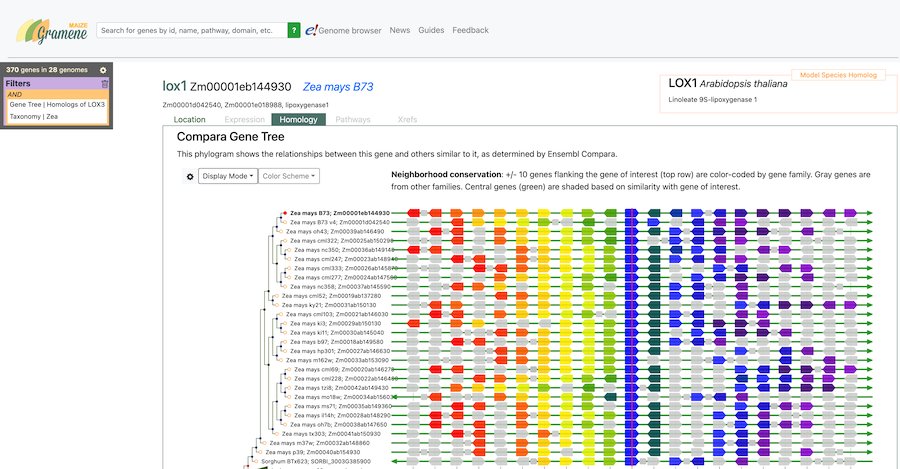Image resolution: width=900 pixels, height=469 pixels.
Task: Open the Color Scheme dropdown
Action: 291,176
